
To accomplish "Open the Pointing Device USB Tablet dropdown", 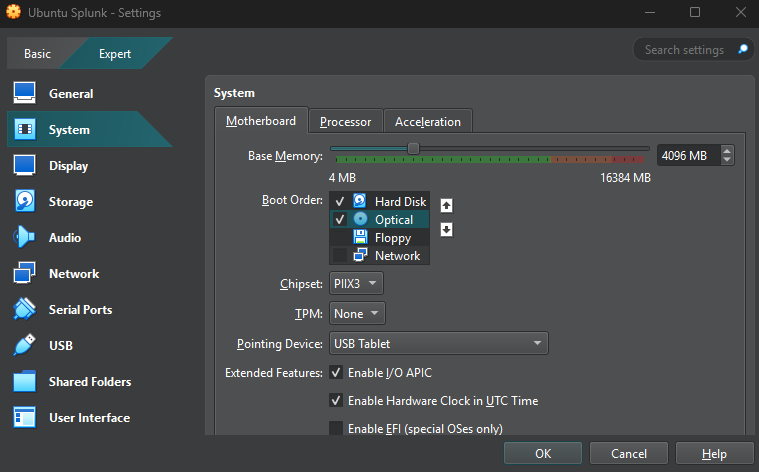I will click(x=439, y=343).
